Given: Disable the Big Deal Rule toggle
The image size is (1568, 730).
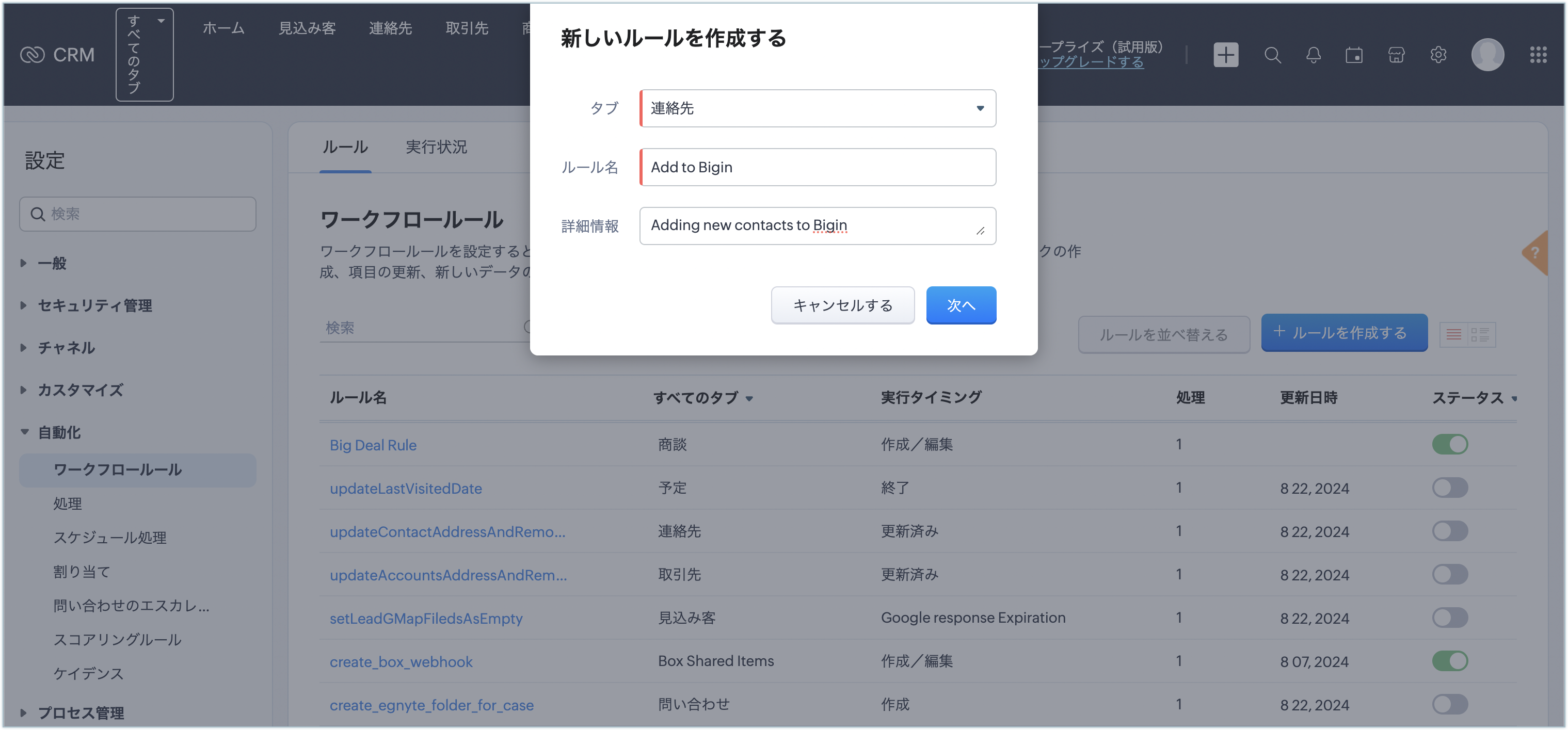Looking at the screenshot, I should click(x=1449, y=444).
